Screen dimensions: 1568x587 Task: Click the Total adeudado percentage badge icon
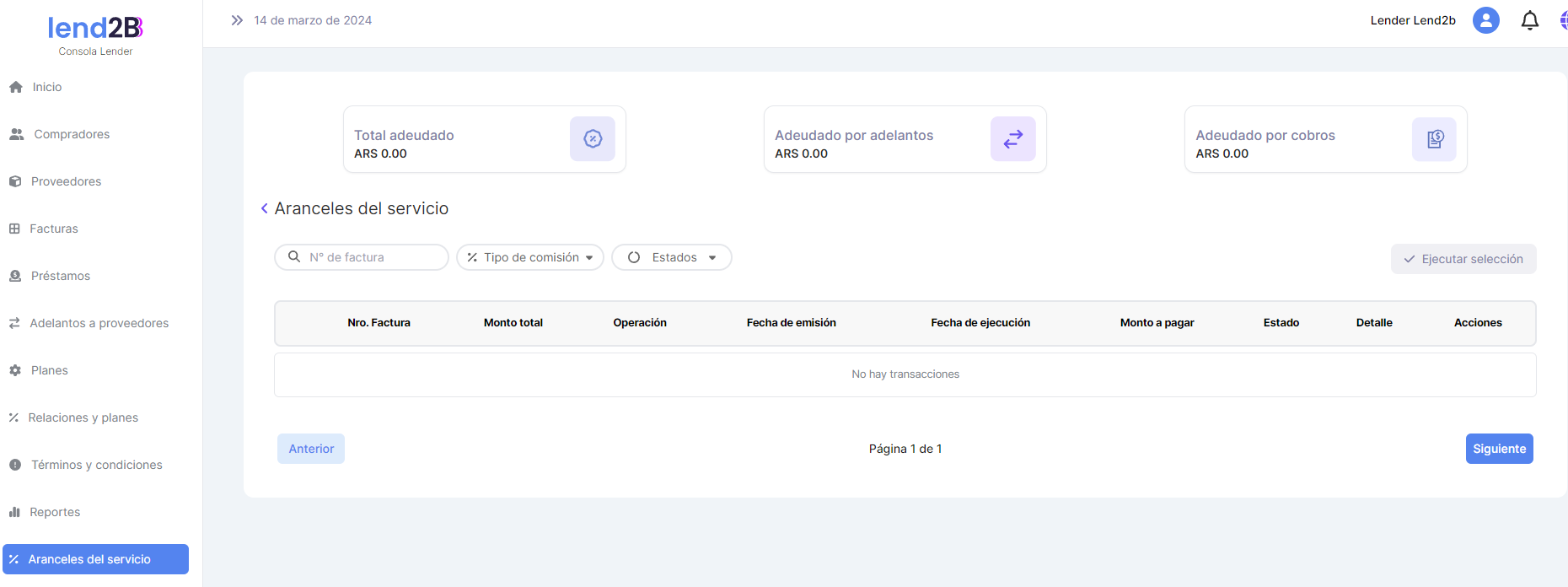(x=593, y=139)
